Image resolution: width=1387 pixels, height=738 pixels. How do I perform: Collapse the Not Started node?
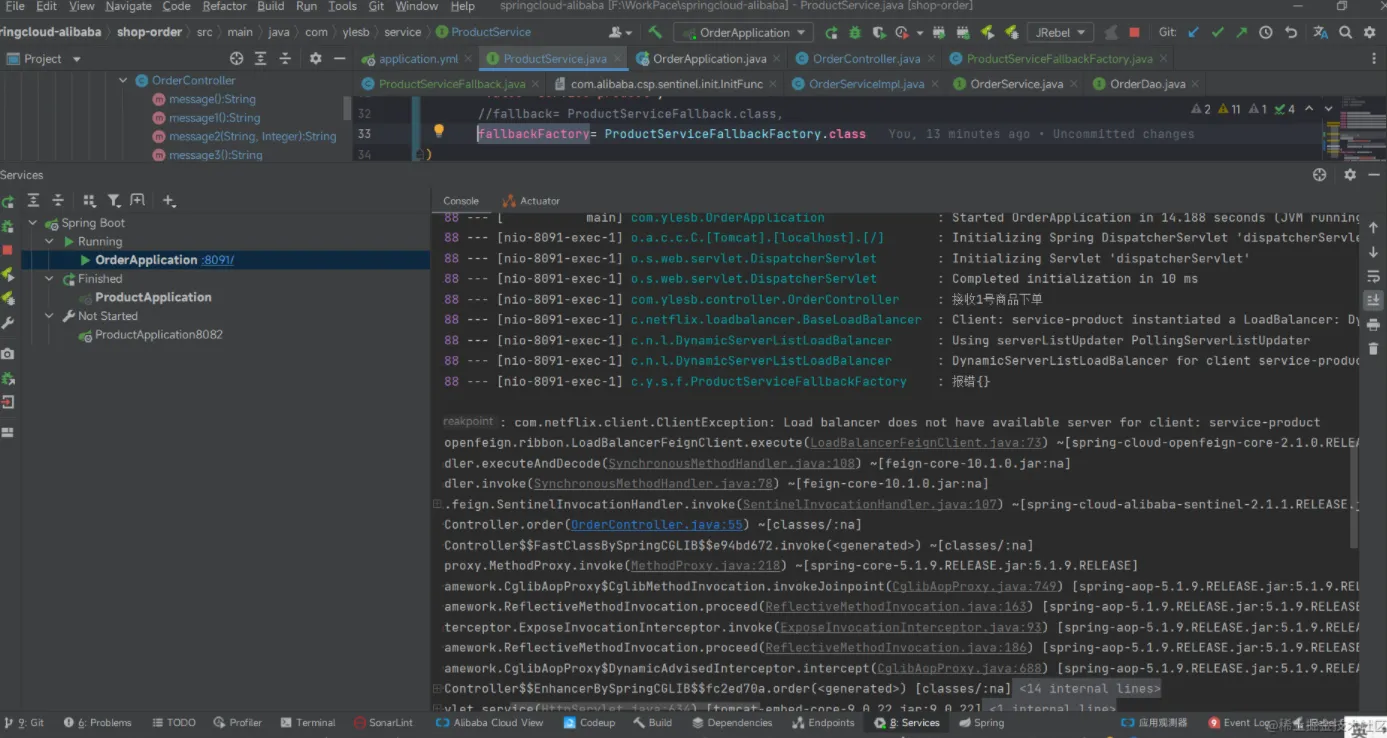pos(49,316)
